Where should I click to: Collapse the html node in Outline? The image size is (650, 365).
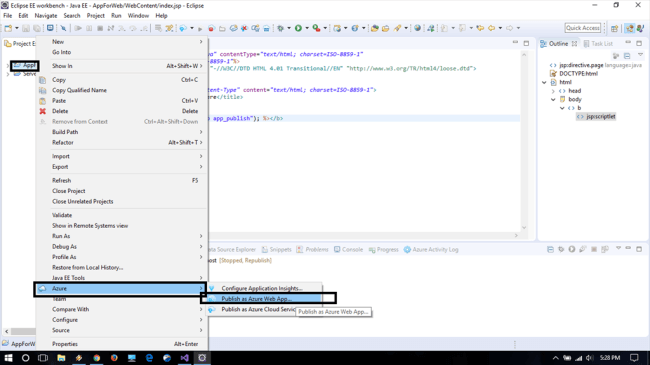point(544,83)
